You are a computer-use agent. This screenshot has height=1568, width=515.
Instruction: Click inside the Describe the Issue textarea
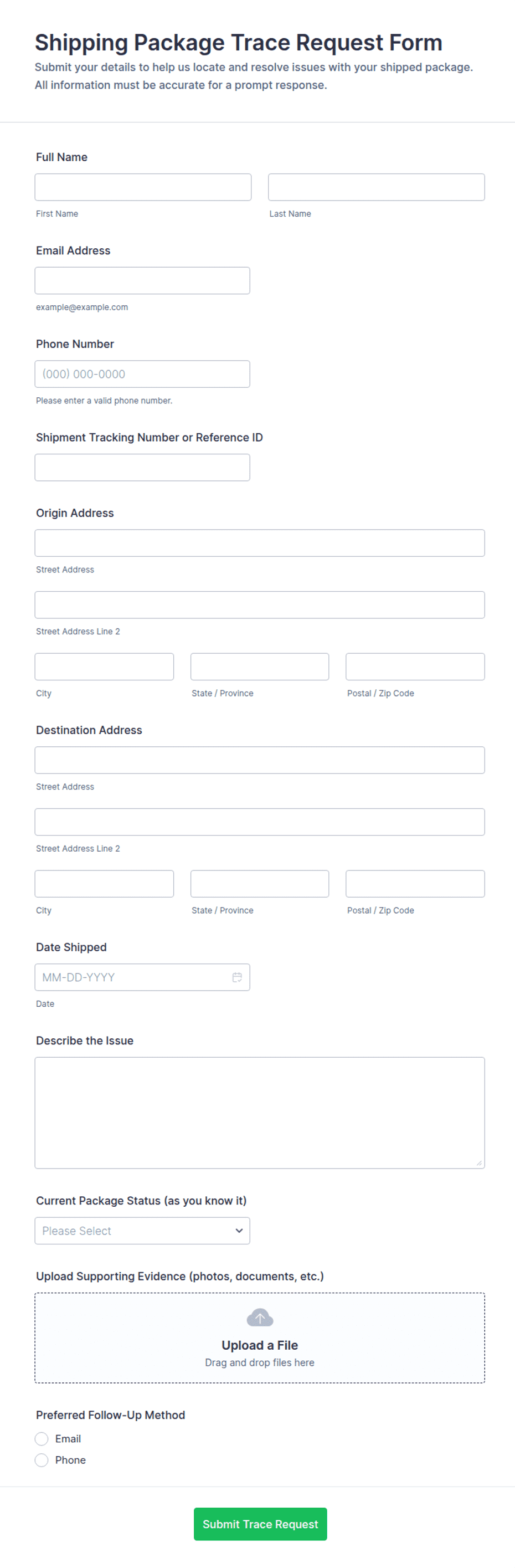click(260, 1112)
